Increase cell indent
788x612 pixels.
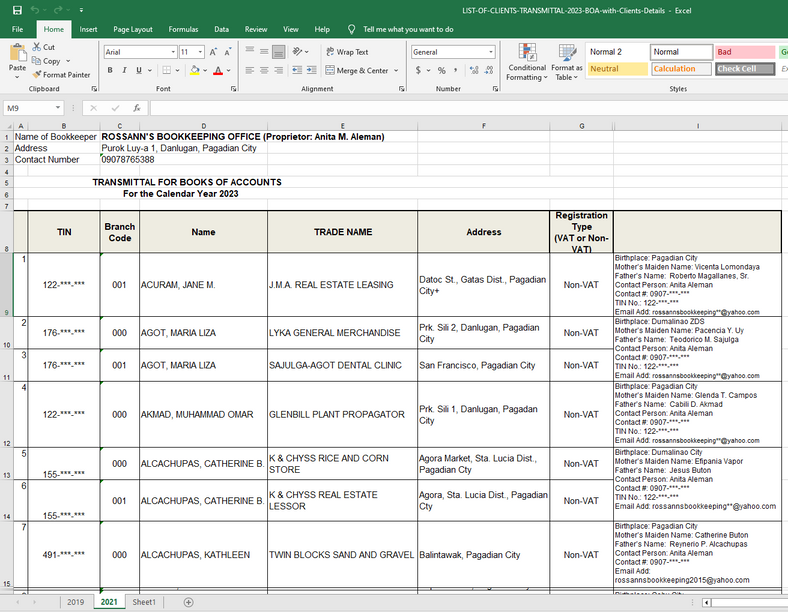(312, 70)
